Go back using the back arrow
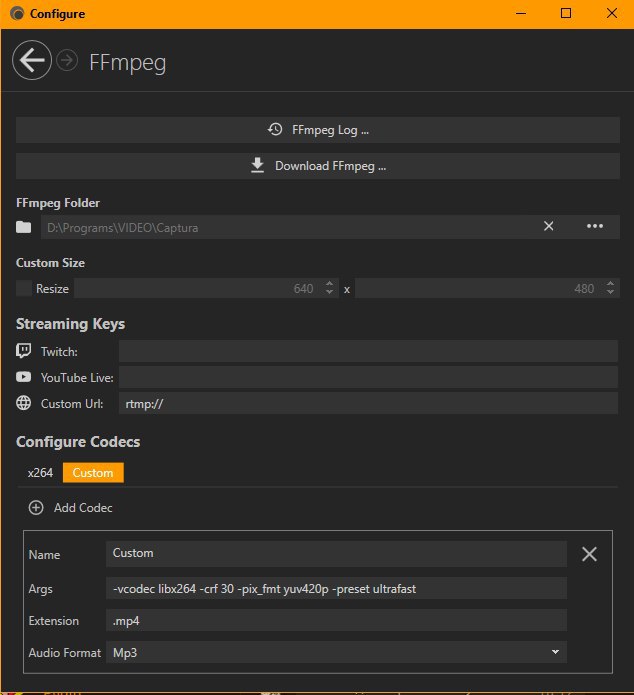This screenshot has height=695, width=634. [32, 60]
